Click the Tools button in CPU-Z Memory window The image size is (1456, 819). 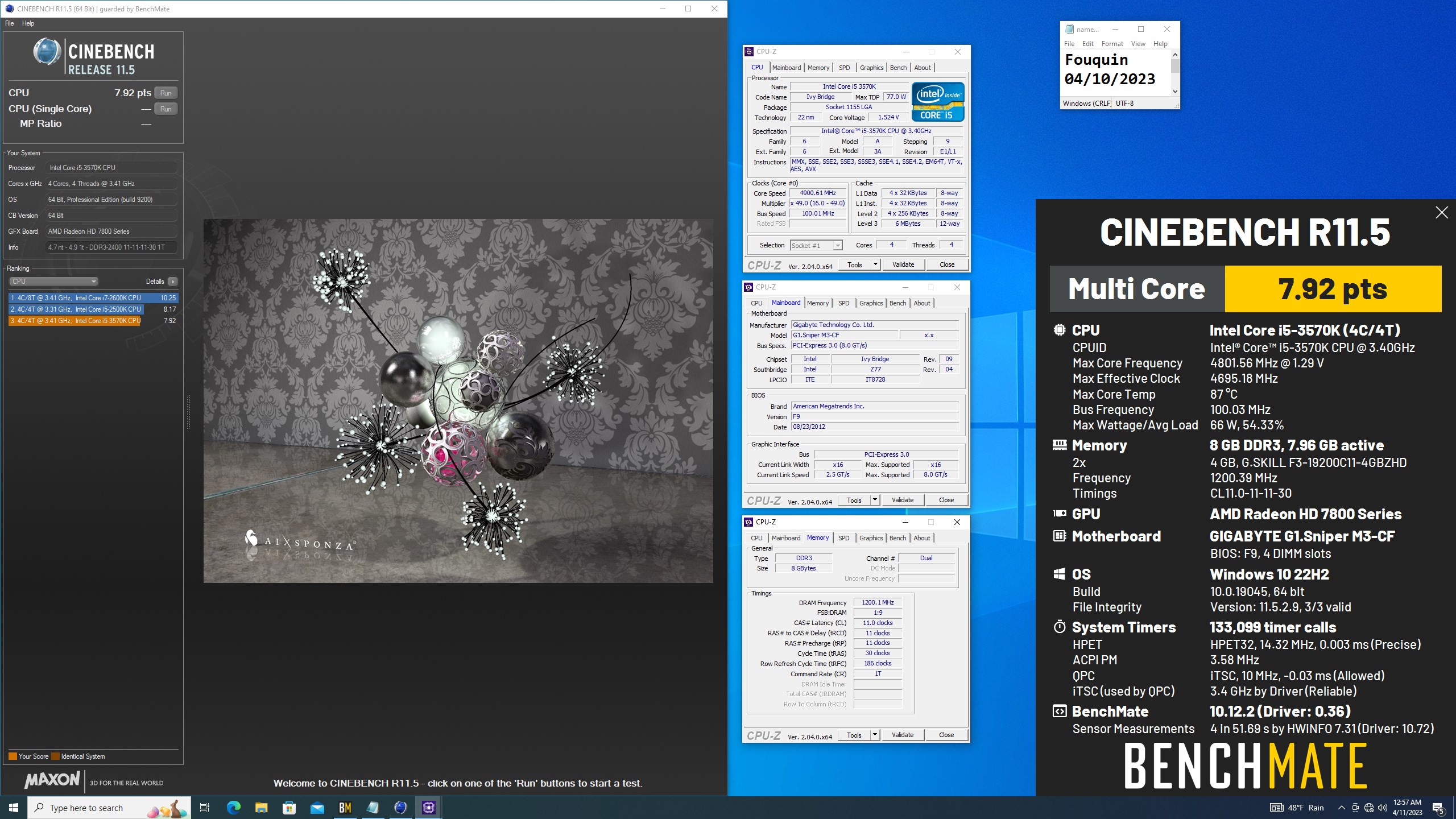[x=854, y=735]
